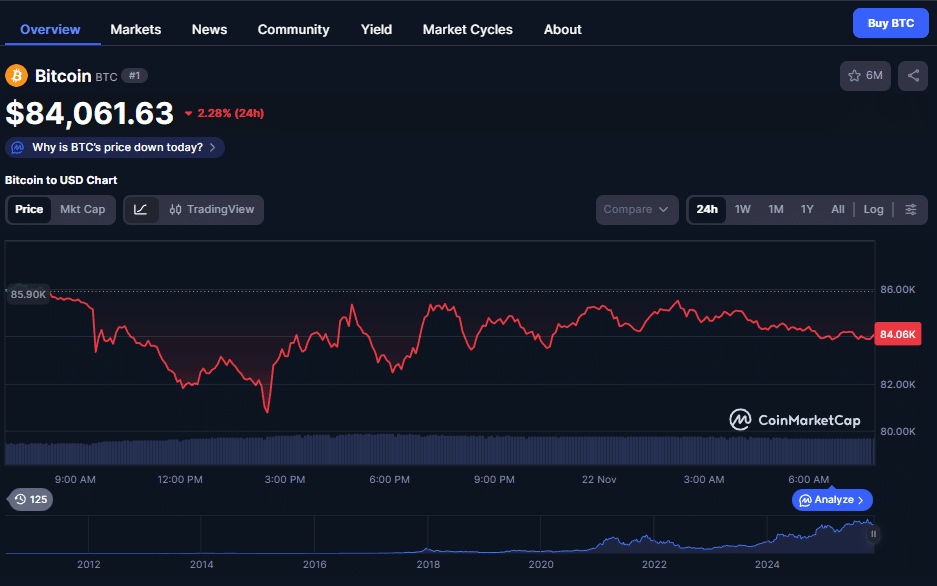Set chart range to 1W
Viewport: 937px width, 586px height.
pos(742,210)
